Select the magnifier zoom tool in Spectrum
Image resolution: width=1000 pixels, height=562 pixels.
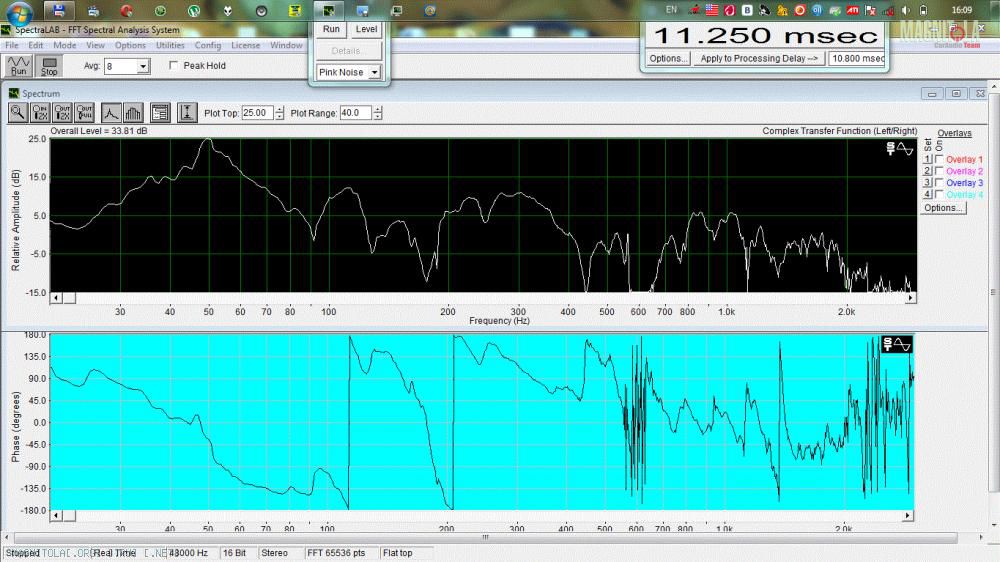pyautogui.click(x=18, y=113)
